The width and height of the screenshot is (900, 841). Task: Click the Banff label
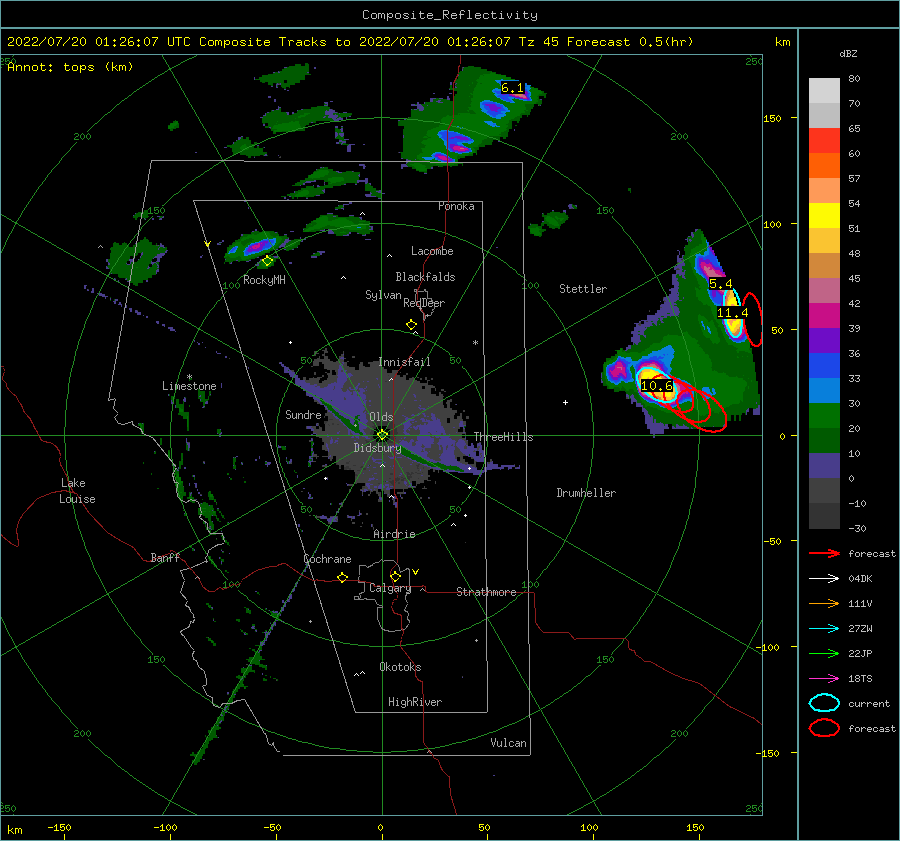coord(165,557)
